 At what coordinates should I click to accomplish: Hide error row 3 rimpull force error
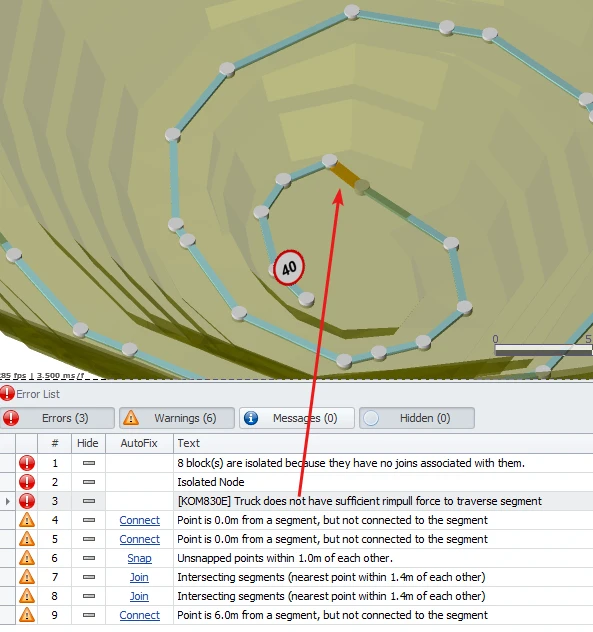pyautogui.click(x=89, y=501)
